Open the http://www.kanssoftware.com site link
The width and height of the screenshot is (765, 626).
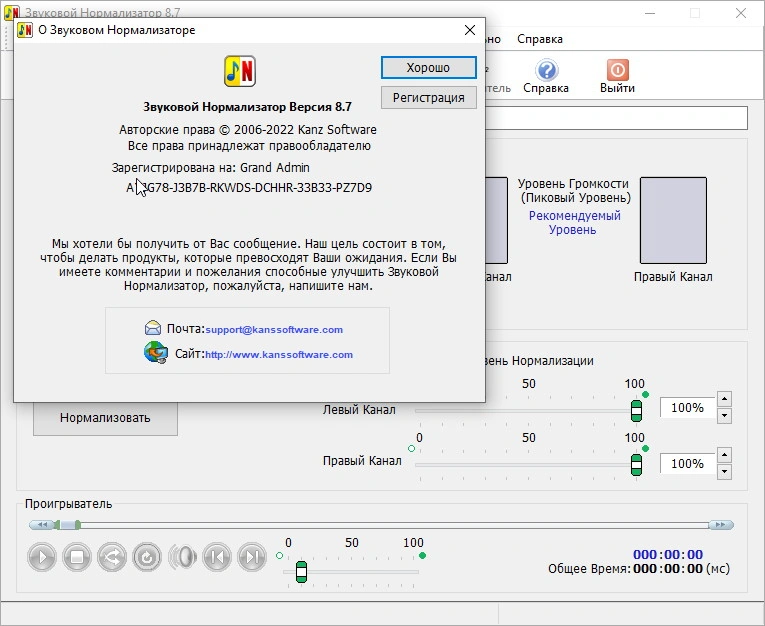tap(279, 355)
